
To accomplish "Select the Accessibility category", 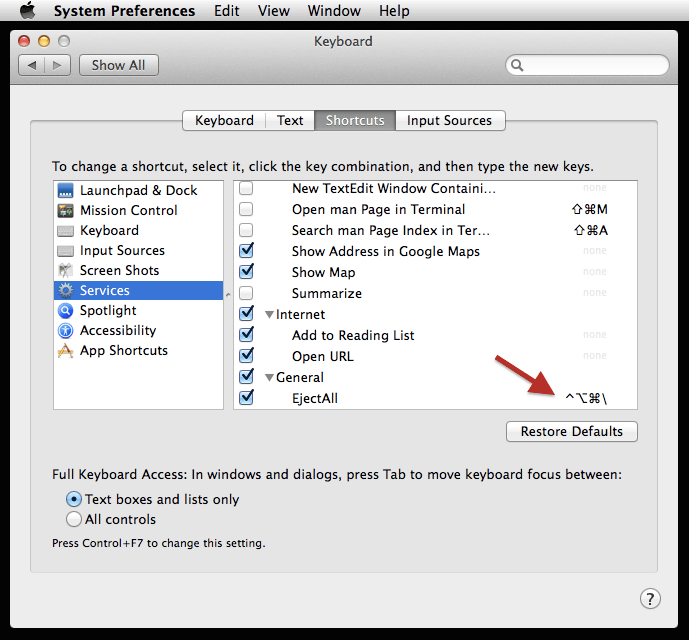I will pyautogui.click(x=138, y=331).
